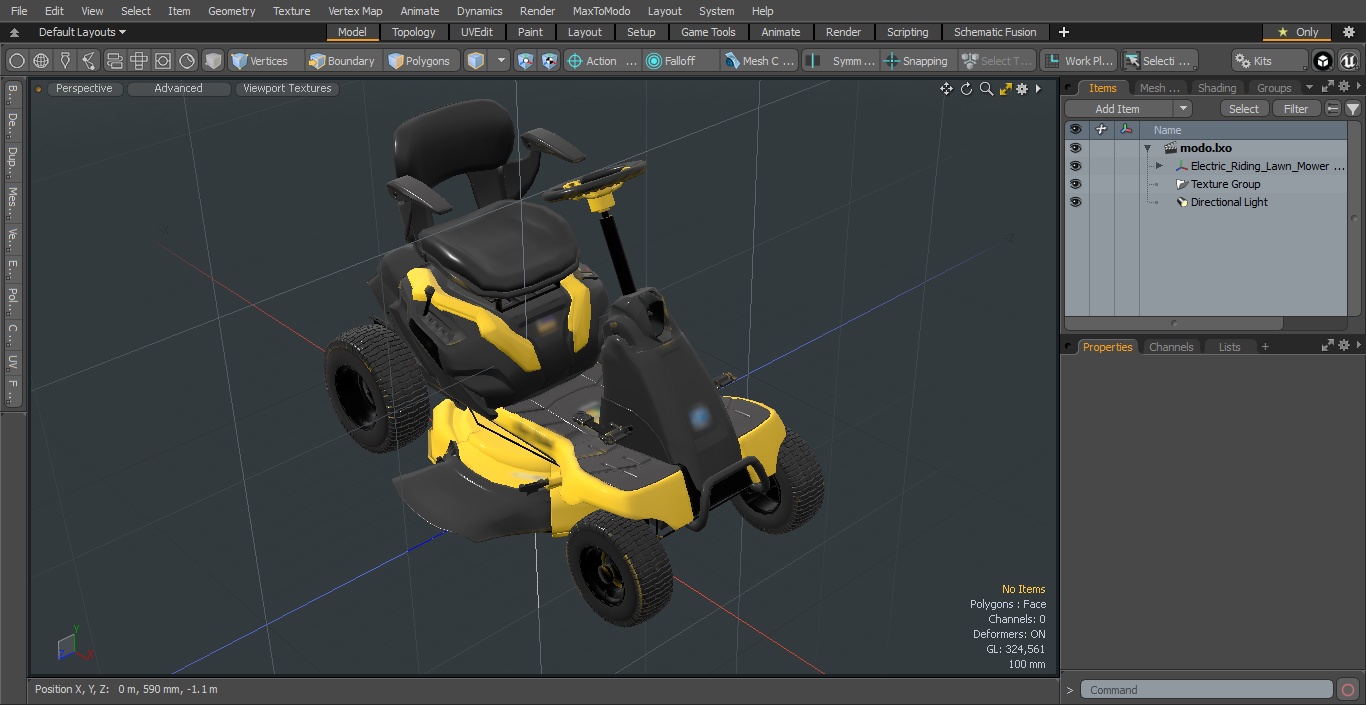
Task: Click the Advanced shading button
Action: [178, 88]
